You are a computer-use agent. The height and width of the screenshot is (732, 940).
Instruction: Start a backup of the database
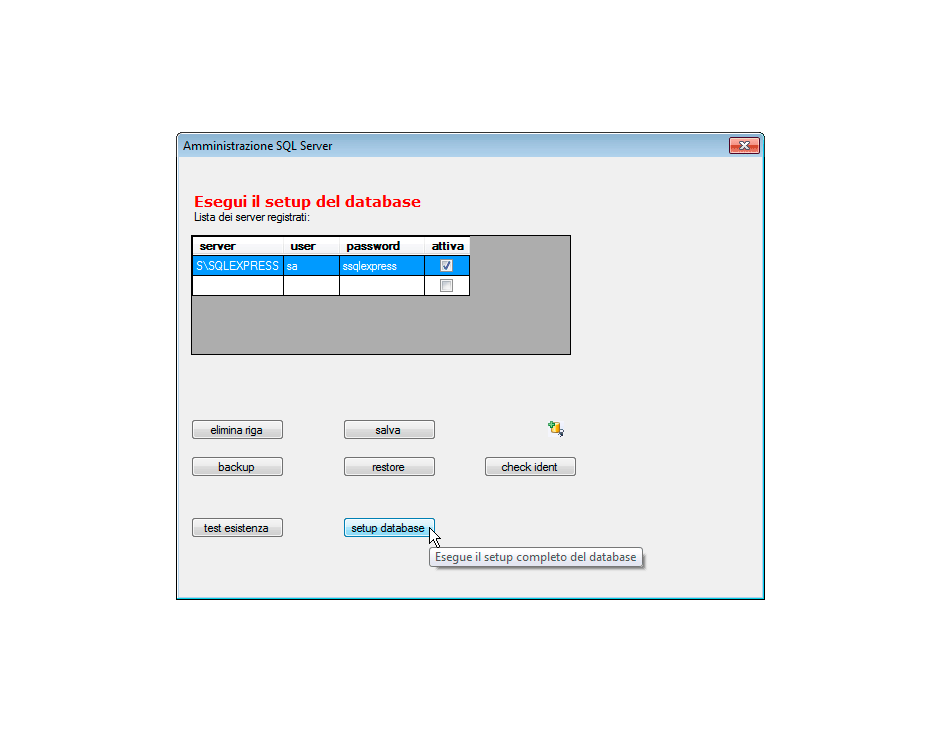(x=237, y=466)
